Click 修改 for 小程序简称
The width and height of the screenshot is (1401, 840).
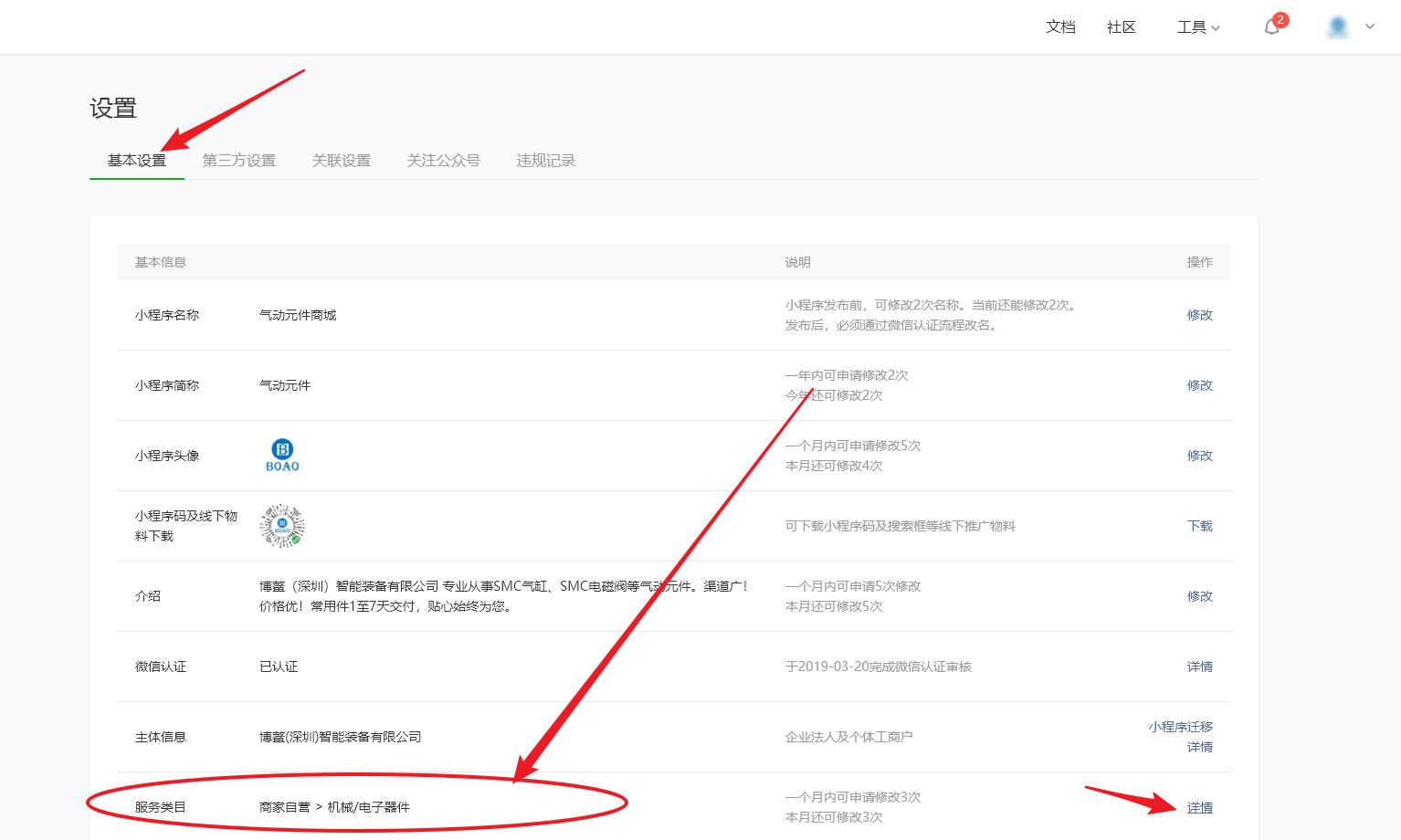tap(1199, 385)
